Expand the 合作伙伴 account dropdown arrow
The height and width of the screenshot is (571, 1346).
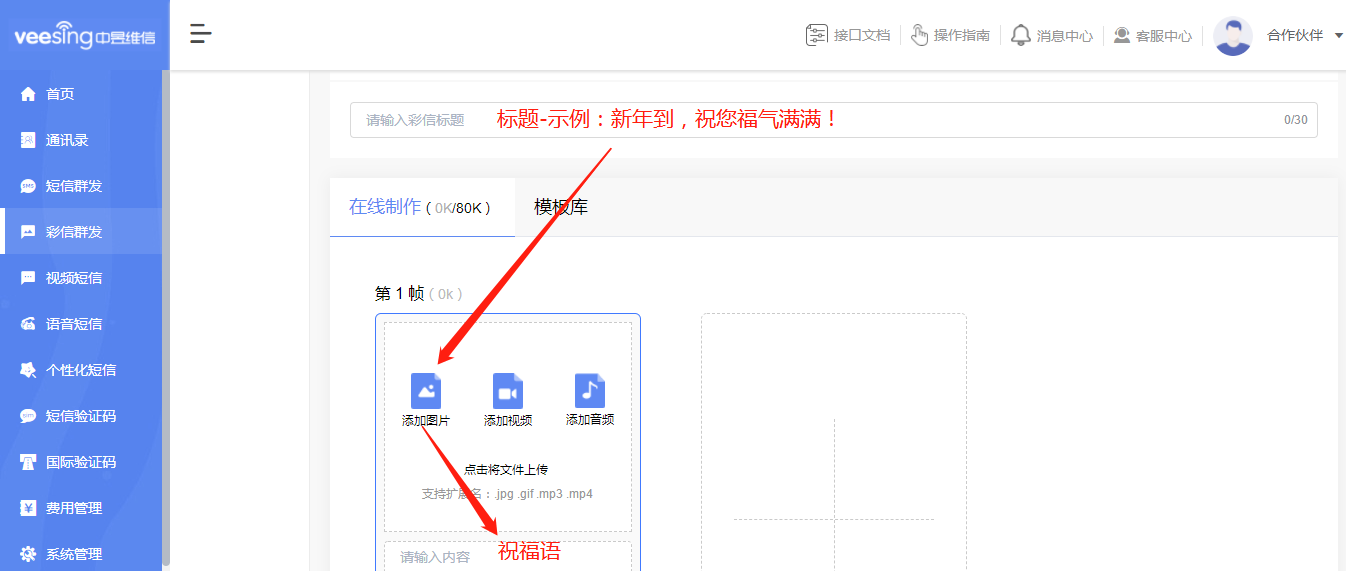1338,35
